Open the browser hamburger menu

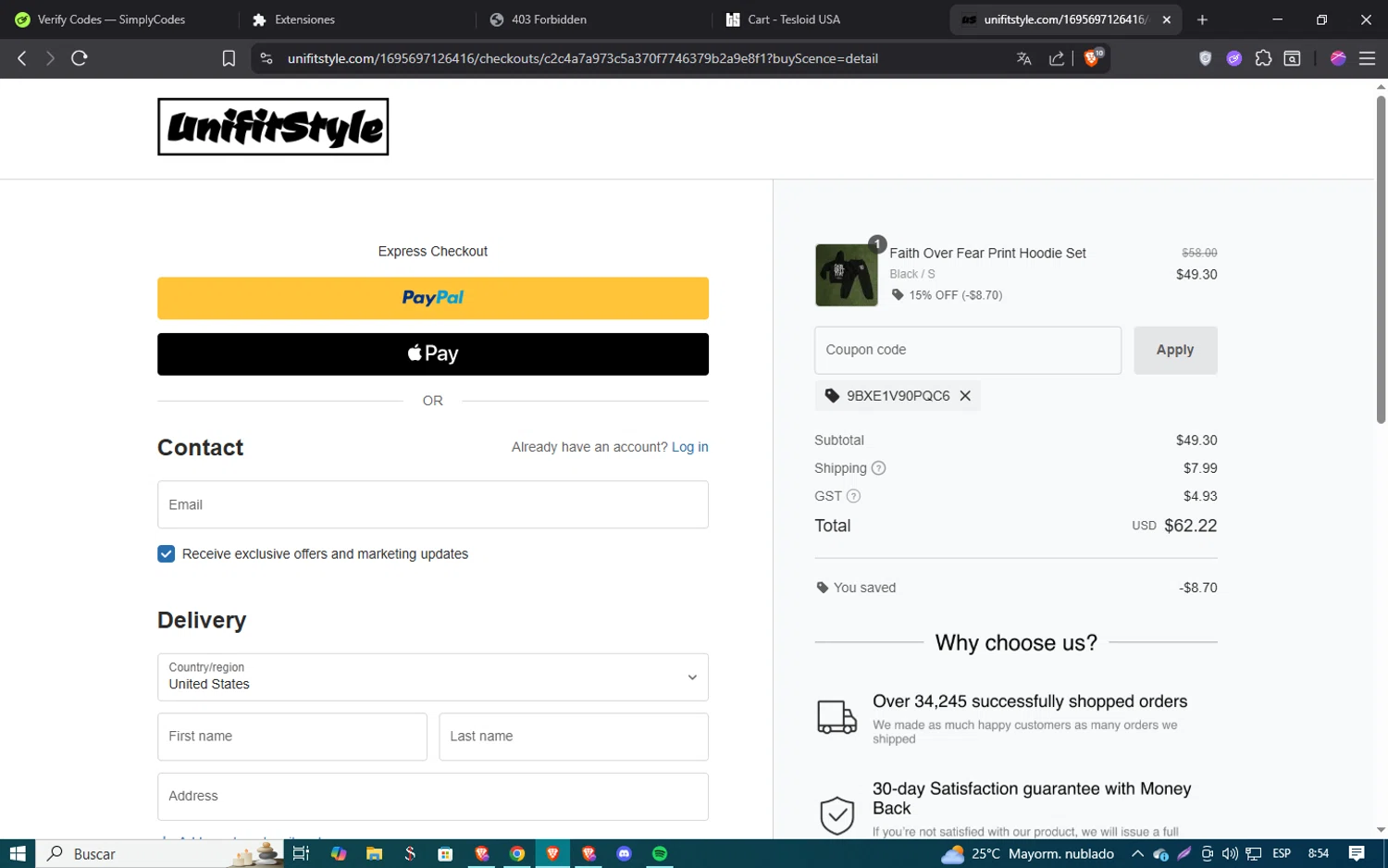point(1367,58)
